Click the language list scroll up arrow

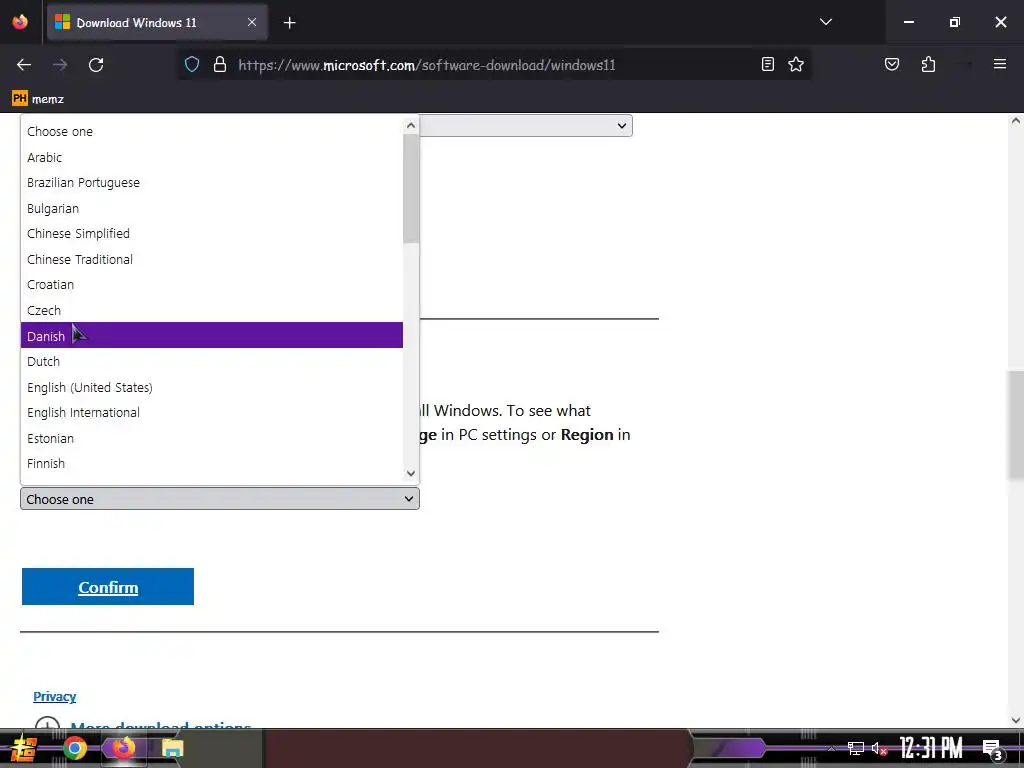coord(411,125)
